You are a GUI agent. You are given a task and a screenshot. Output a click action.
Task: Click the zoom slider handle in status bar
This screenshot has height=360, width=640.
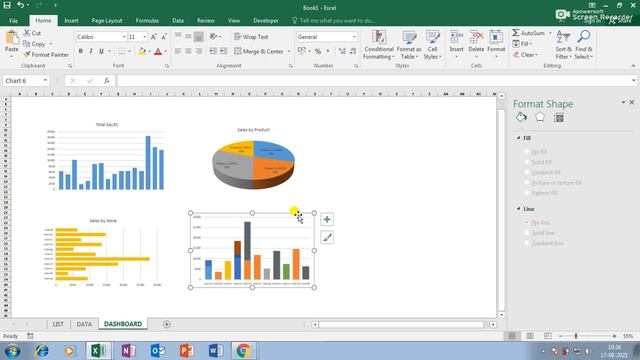[576, 336]
